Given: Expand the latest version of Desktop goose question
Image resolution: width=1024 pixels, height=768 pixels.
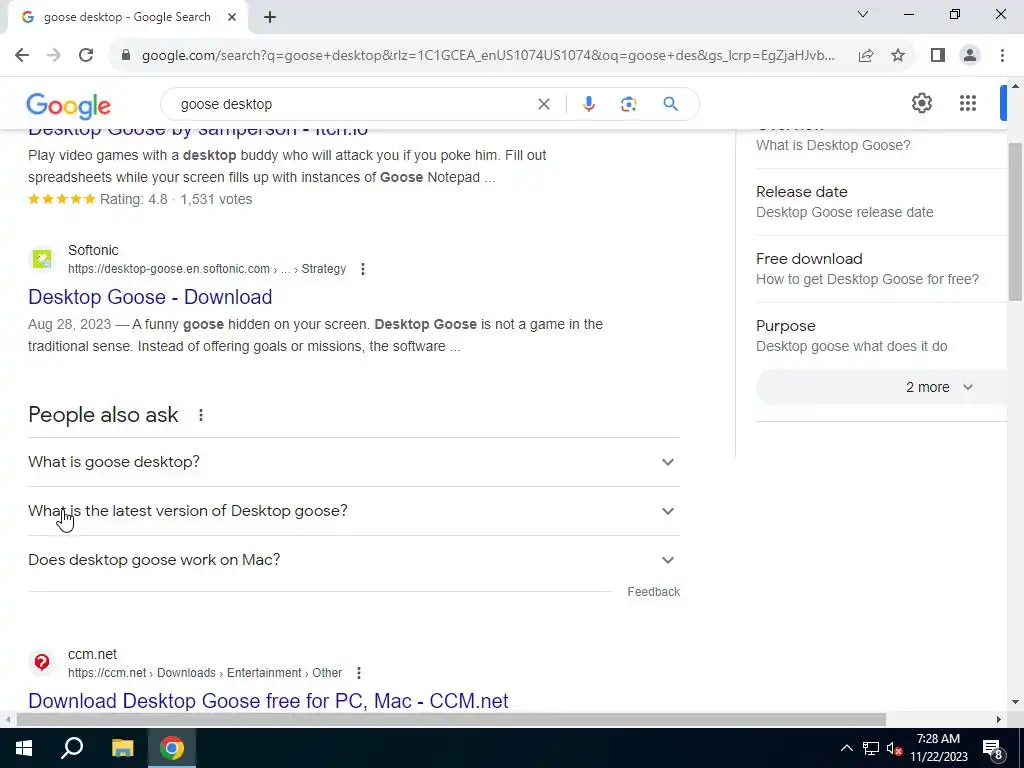Looking at the screenshot, I should (x=354, y=511).
